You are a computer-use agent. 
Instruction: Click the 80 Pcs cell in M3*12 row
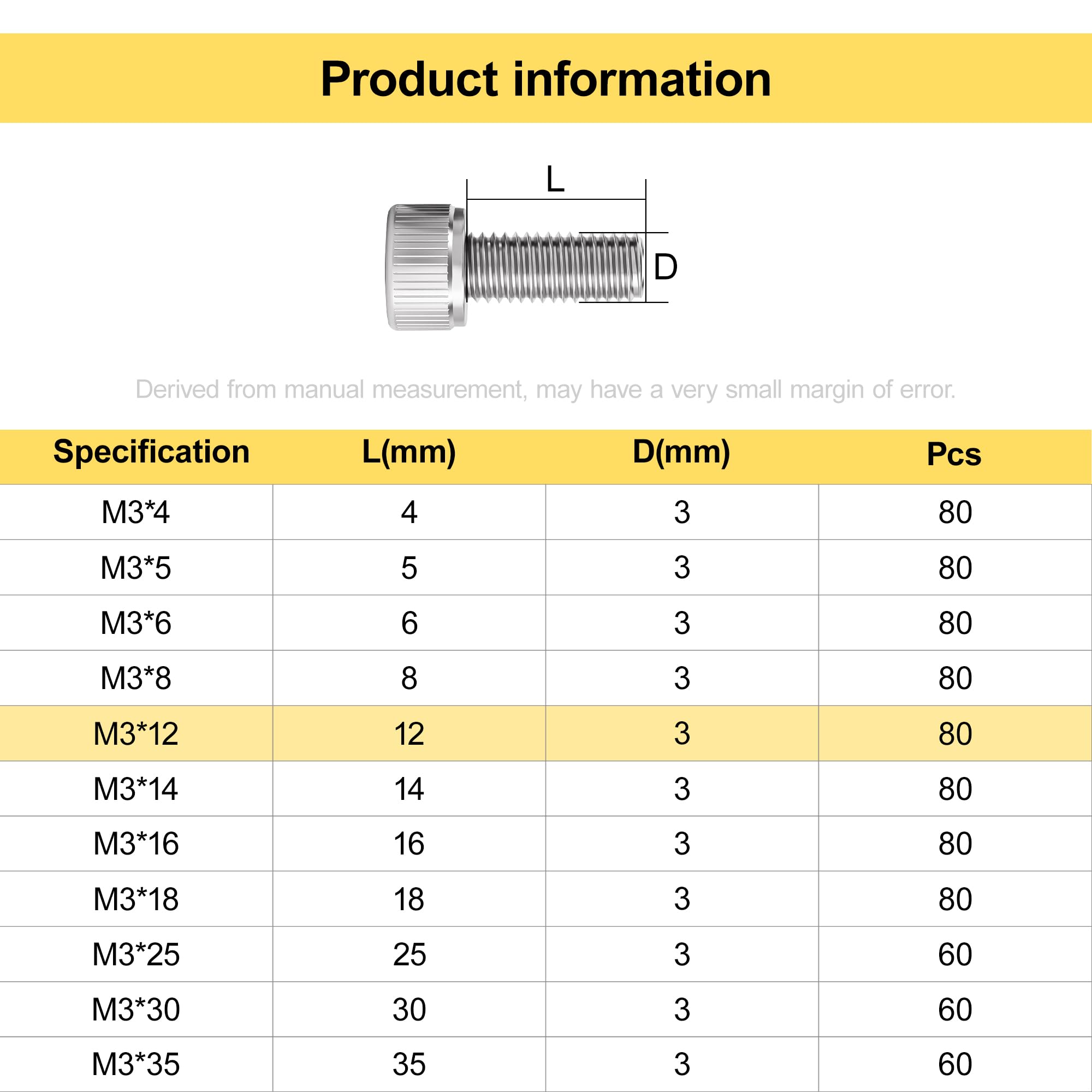pyautogui.click(x=955, y=733)
